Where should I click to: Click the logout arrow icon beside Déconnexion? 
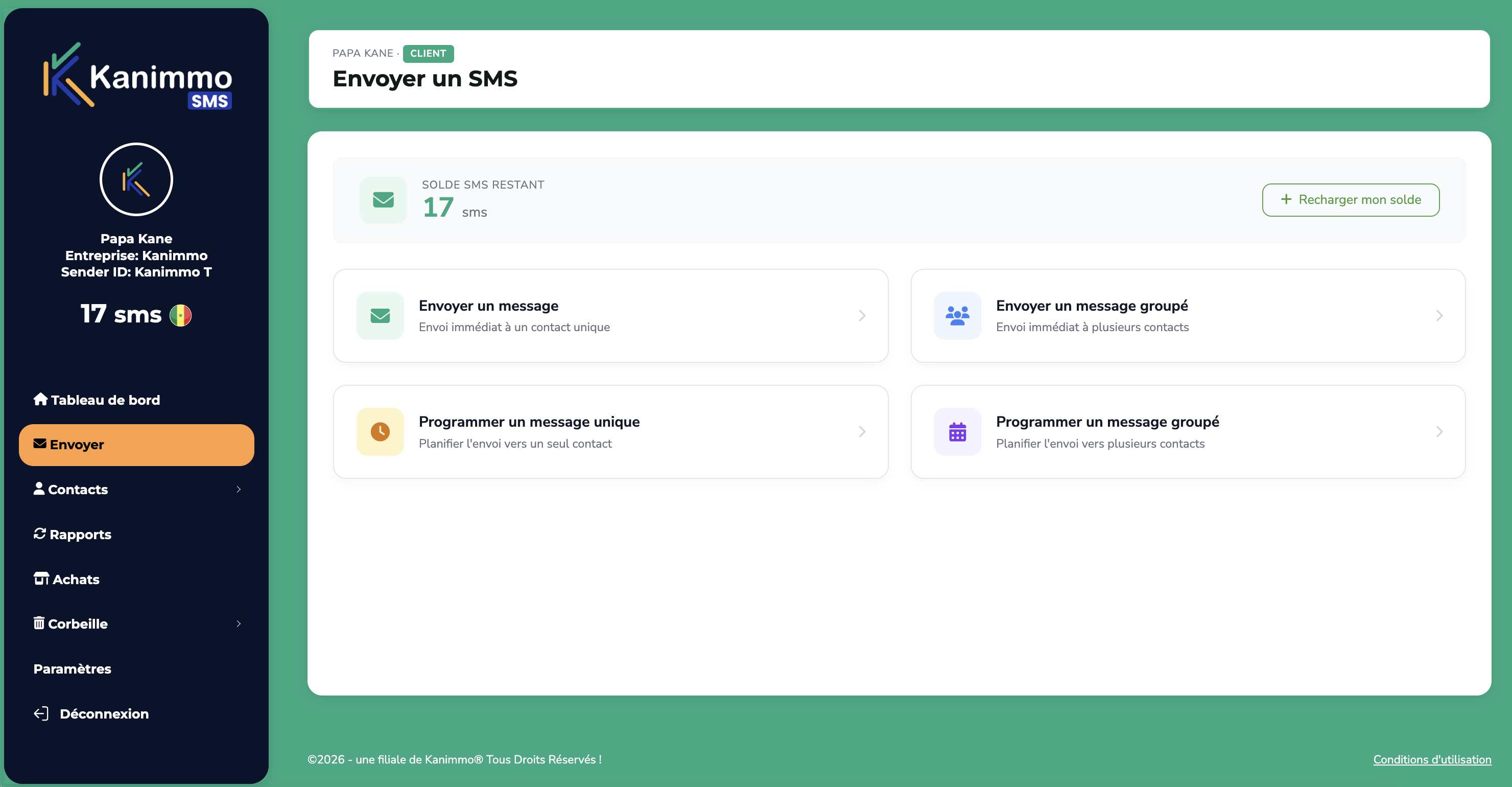click(x=41, y=713)
